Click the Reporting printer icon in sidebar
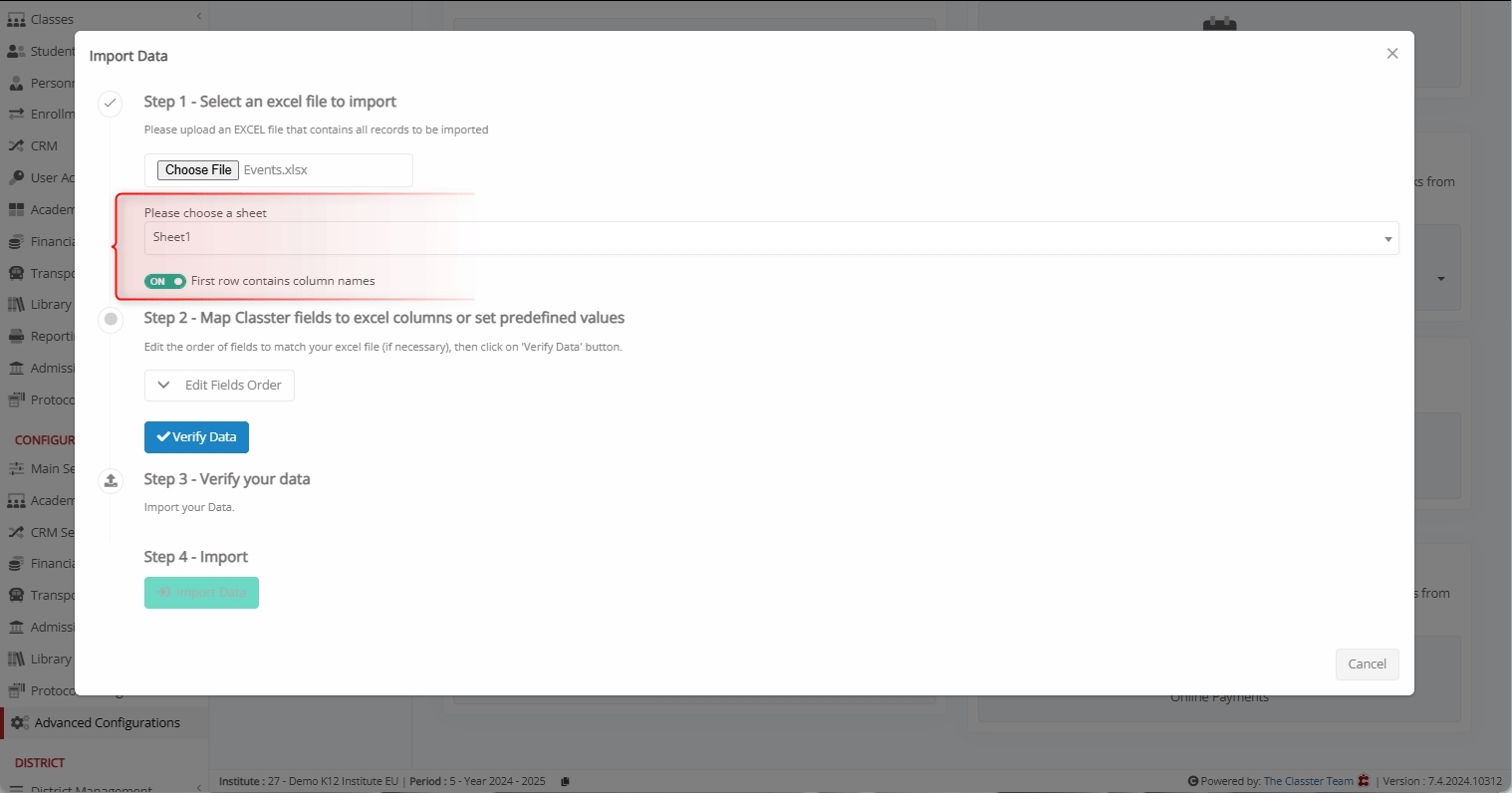1512x793 pixels. (x=16, y=337)
